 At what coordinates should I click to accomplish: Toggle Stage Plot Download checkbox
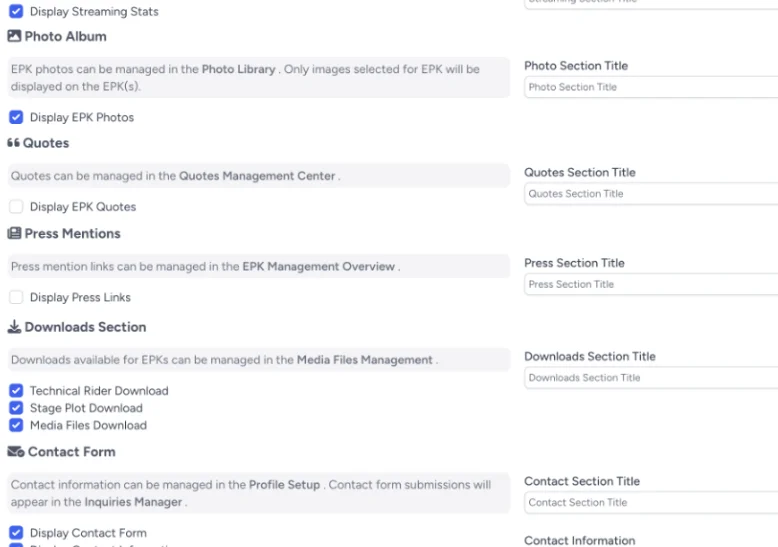16,408
